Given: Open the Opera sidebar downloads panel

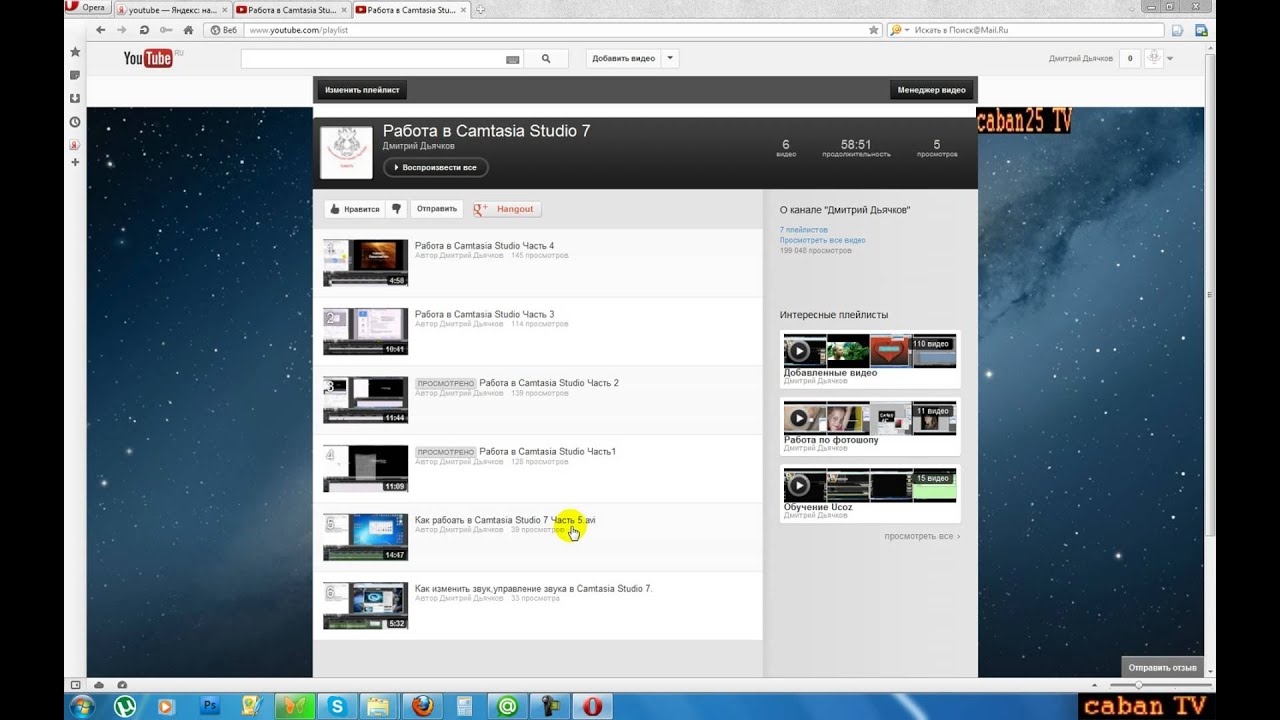Looking at the screenshot, I should (75, 98).
